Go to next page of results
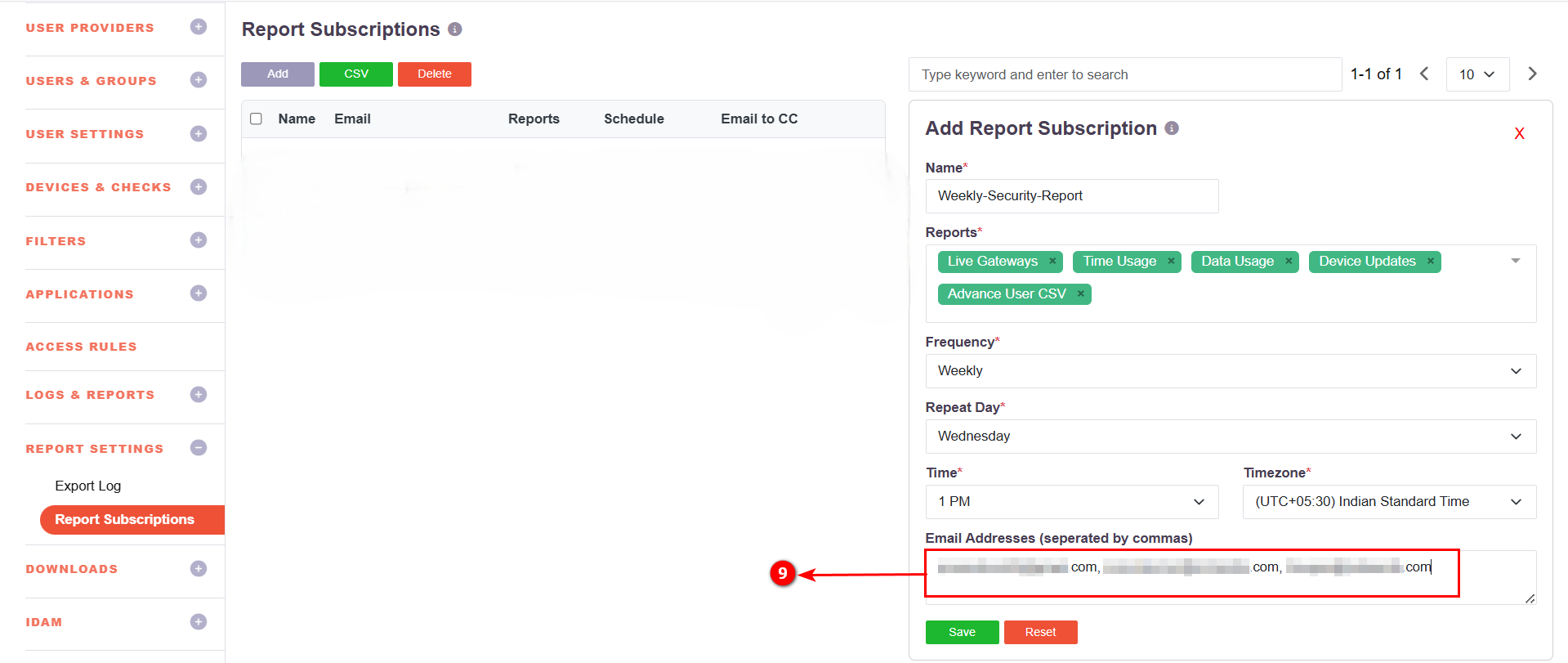Screen dimensions: 1568x663 pyautogui.click(x=1532, y=74)
